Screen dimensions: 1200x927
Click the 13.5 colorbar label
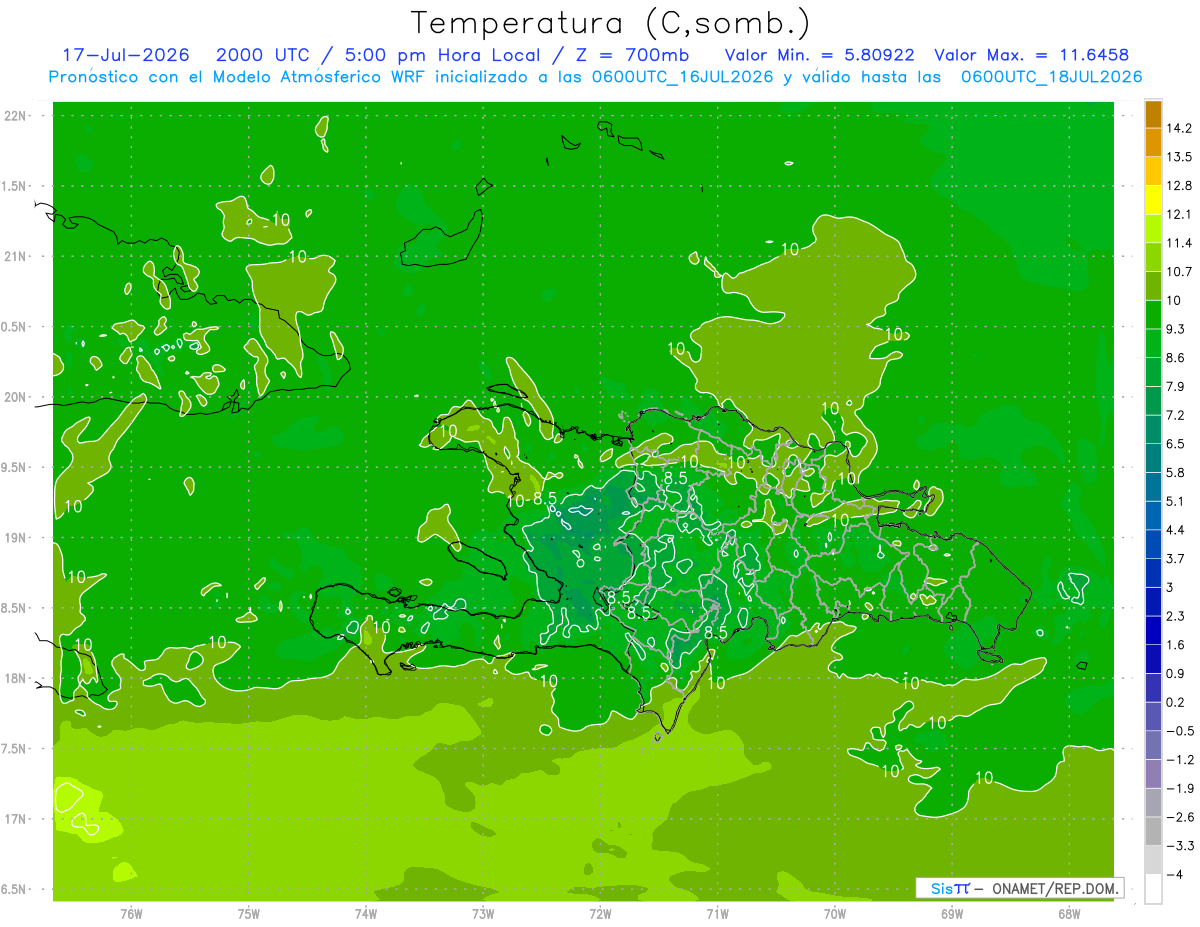[x=1181, y=157]
